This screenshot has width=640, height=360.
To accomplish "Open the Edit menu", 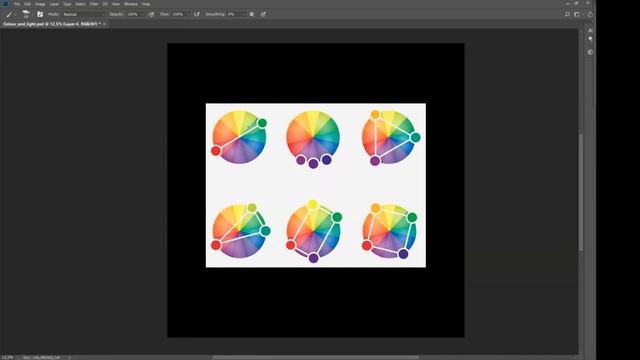I will [x=27, y=4].
